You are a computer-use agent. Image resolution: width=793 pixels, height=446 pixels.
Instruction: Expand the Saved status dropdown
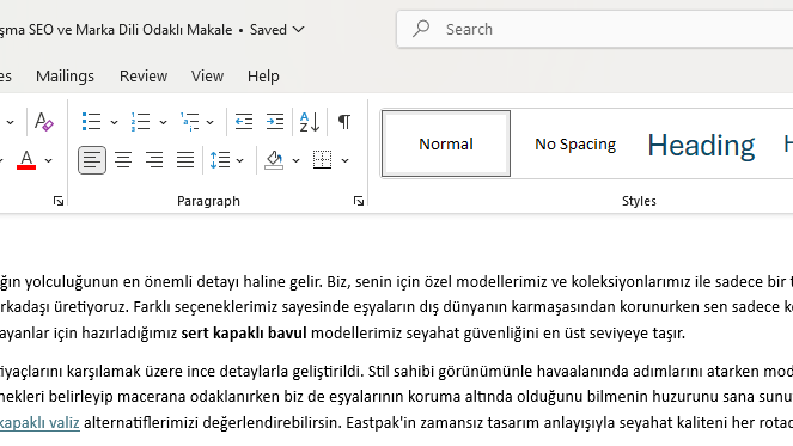299,29
